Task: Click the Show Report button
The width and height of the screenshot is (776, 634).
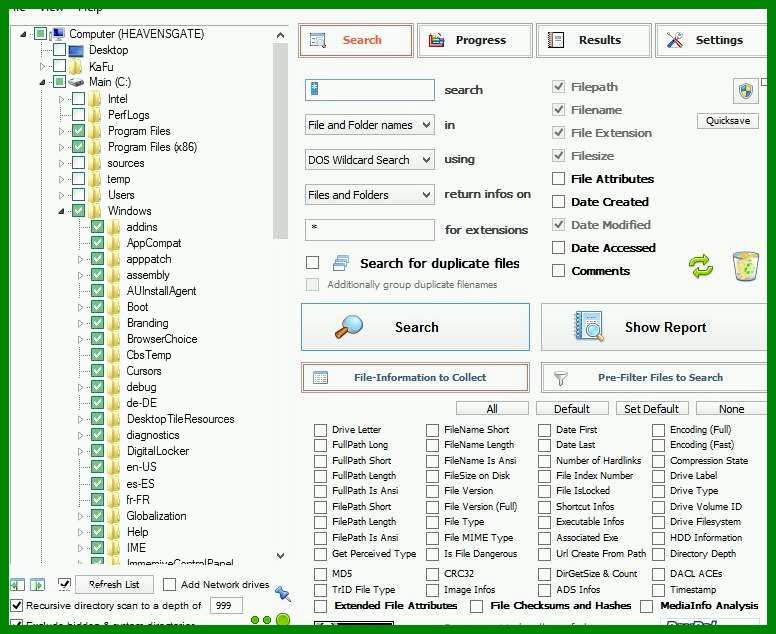Action: pyautogui.click(x=654, y=327)
